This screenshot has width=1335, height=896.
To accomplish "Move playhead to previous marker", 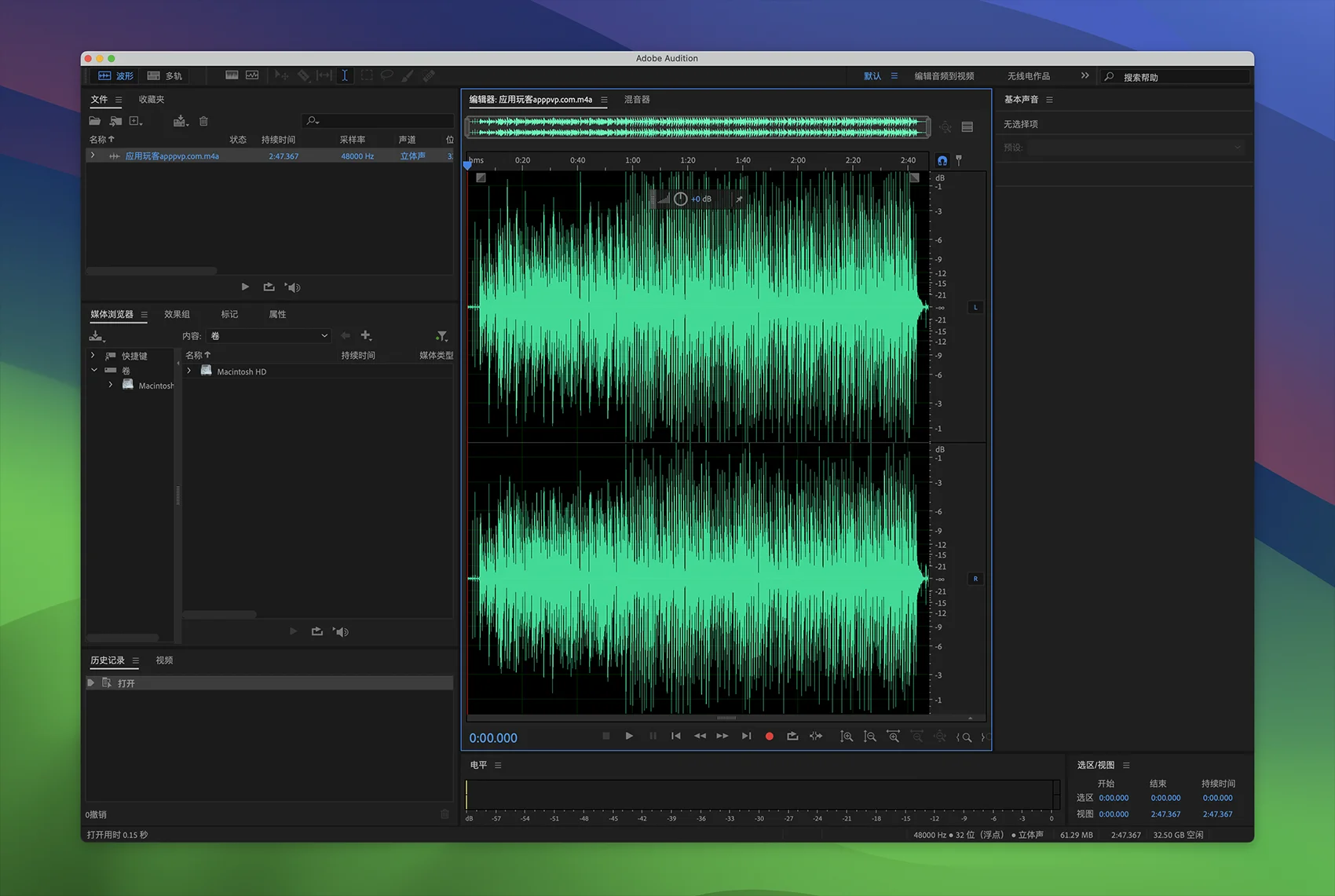I will (675, 736).
